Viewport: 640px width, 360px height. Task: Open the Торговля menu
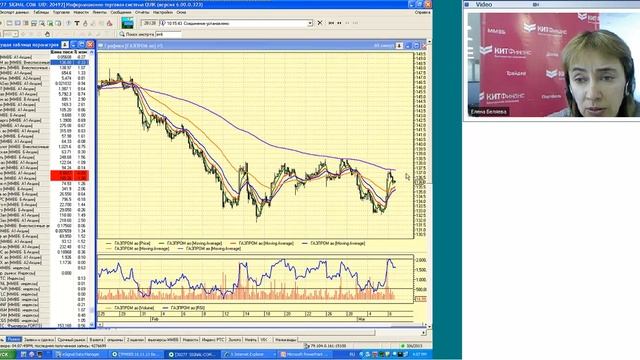coord(62,12)
